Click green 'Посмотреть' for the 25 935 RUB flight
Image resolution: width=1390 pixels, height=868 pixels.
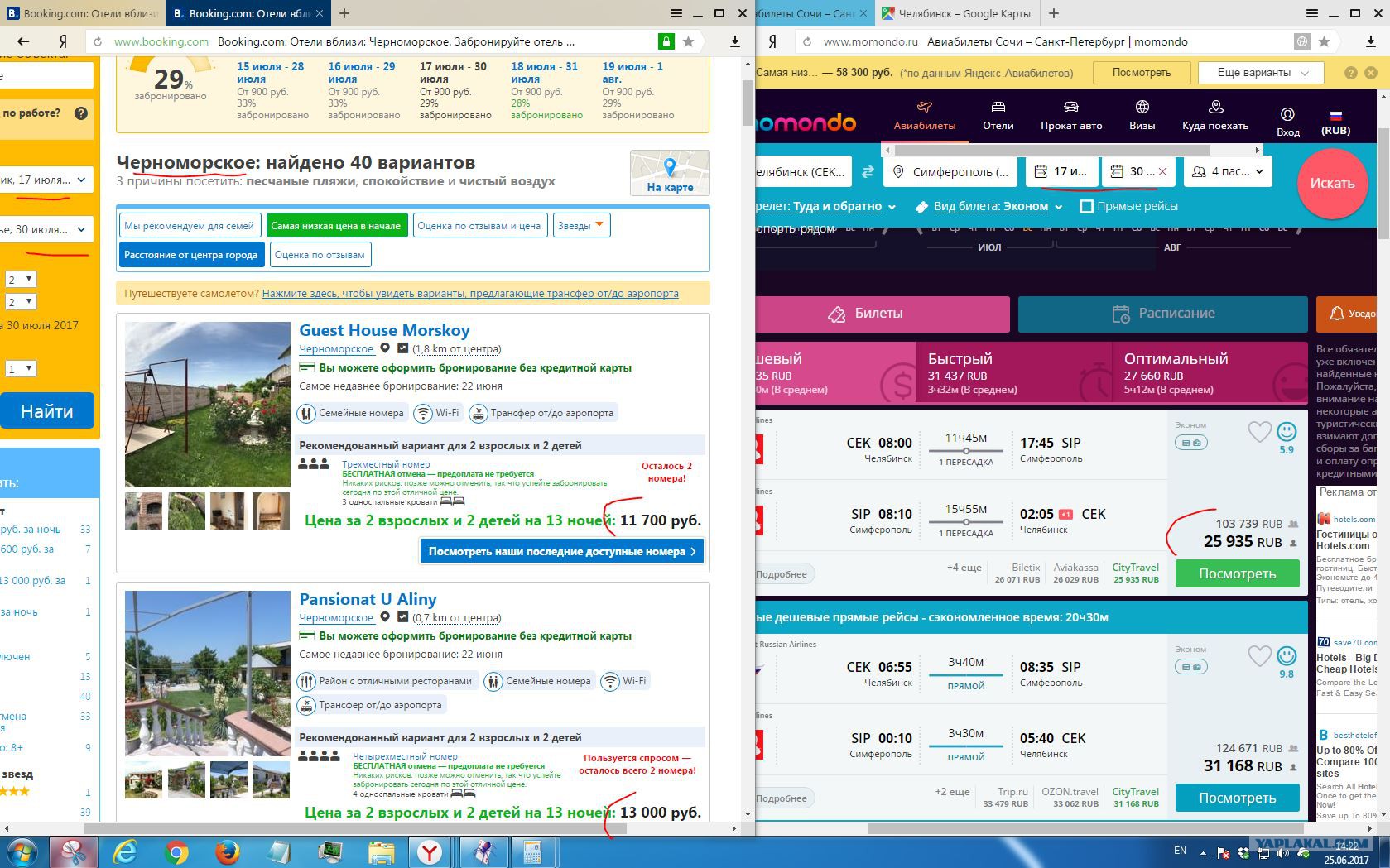(x=1238, y=573)
